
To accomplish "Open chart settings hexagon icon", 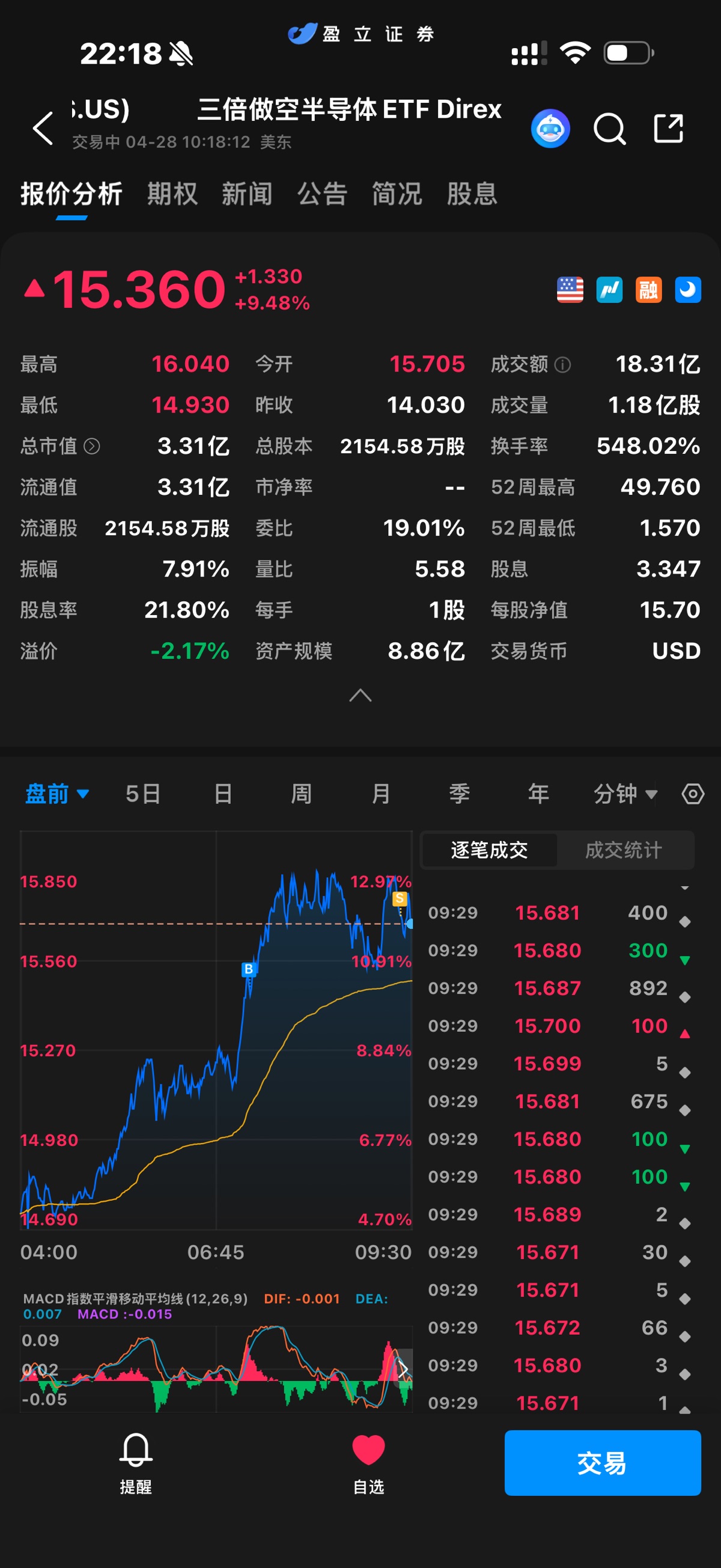I will click(x=692, y=794).
